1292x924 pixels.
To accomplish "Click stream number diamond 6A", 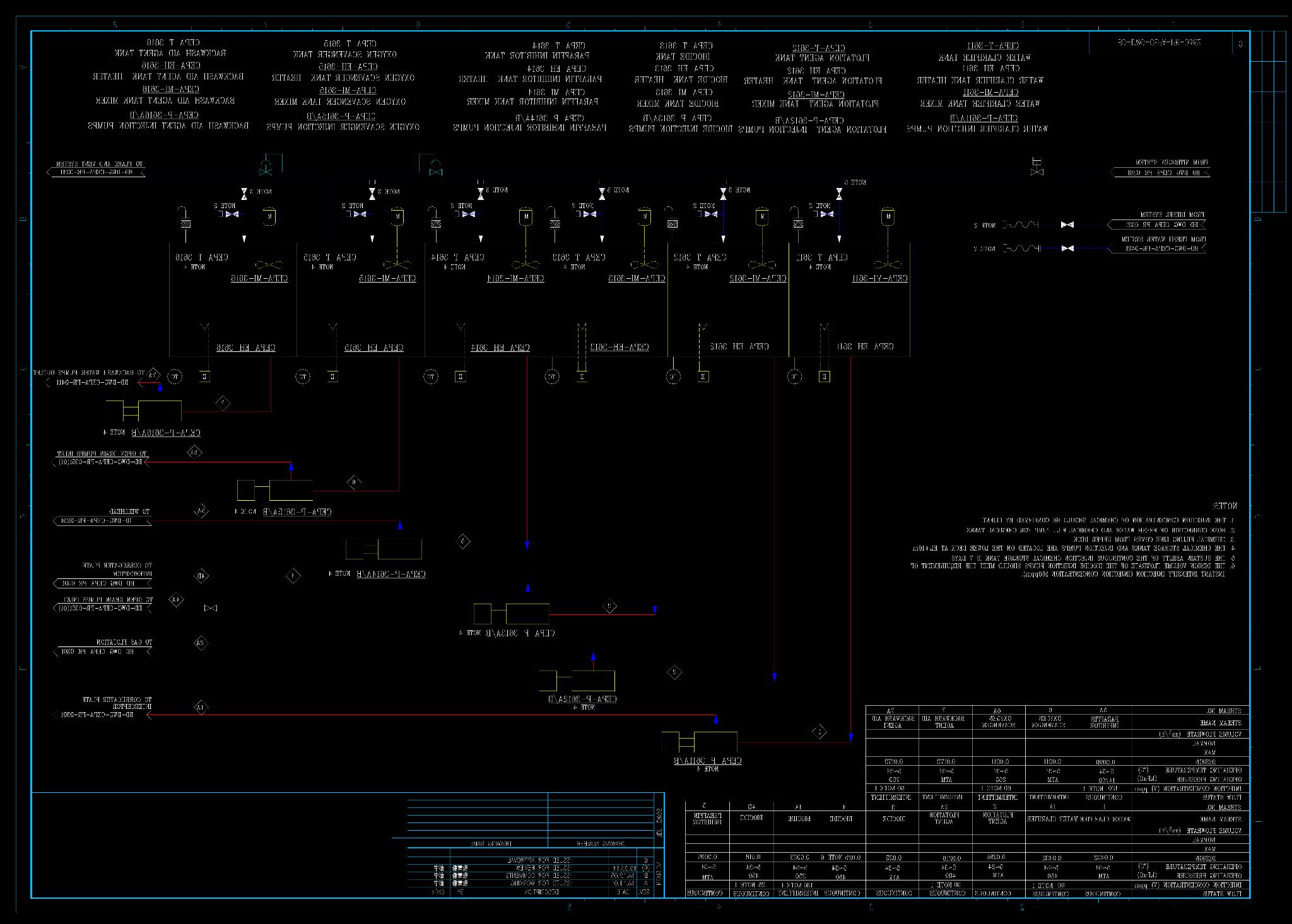I will 194,452.
